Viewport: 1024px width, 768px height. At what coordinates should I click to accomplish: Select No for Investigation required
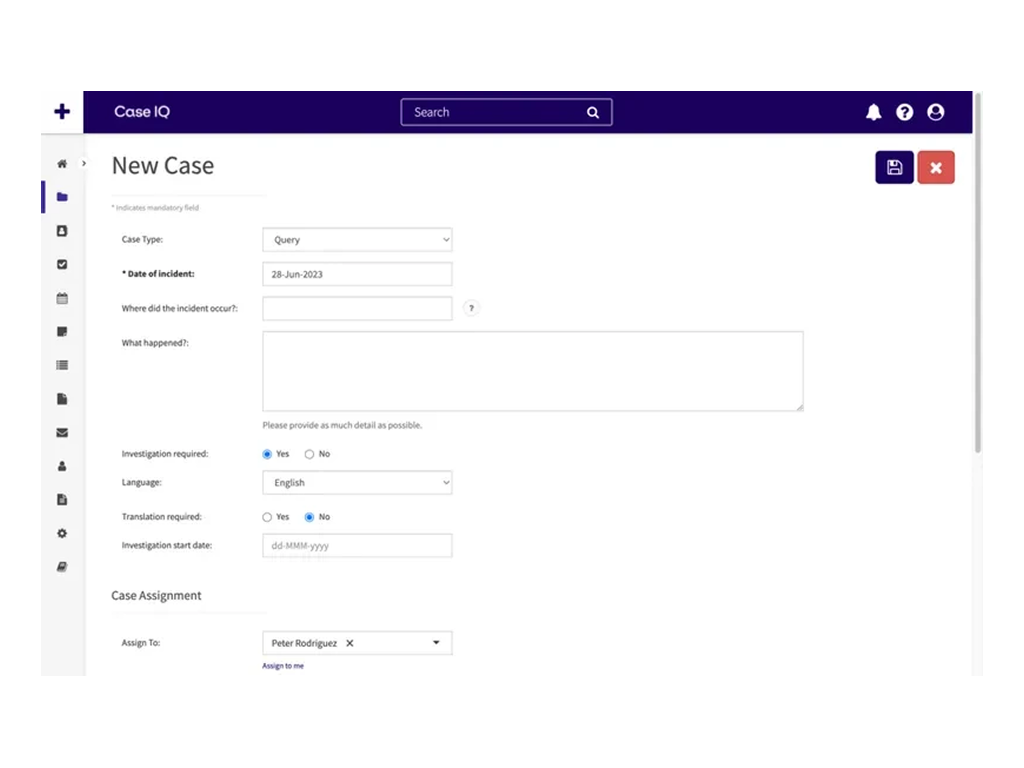[x=310, y=454]
